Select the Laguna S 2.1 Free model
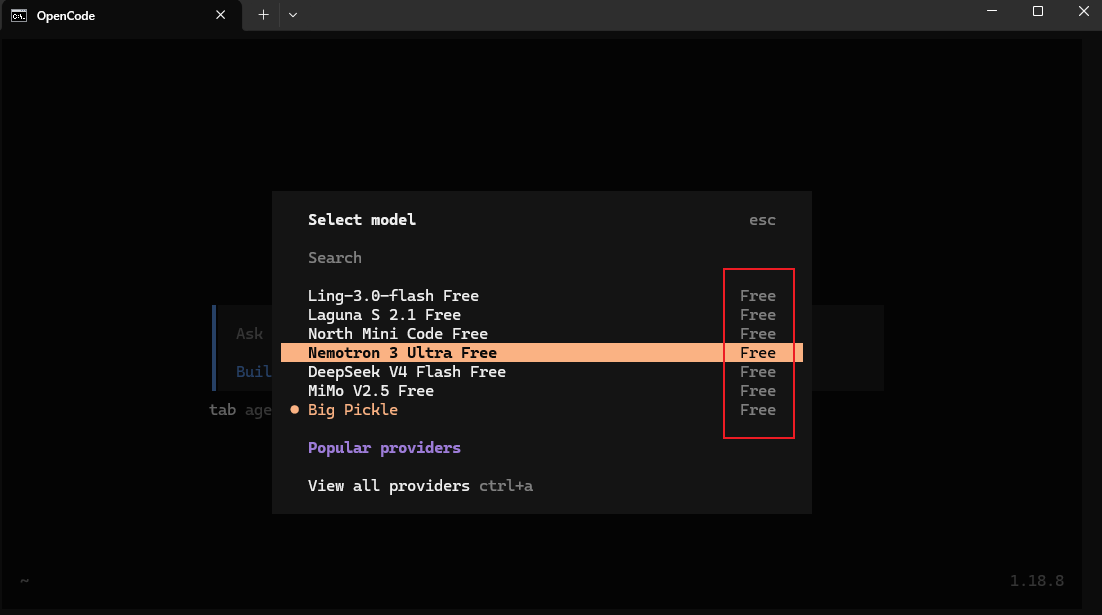This screenshot has width=1102, height=615. [541, 315]
